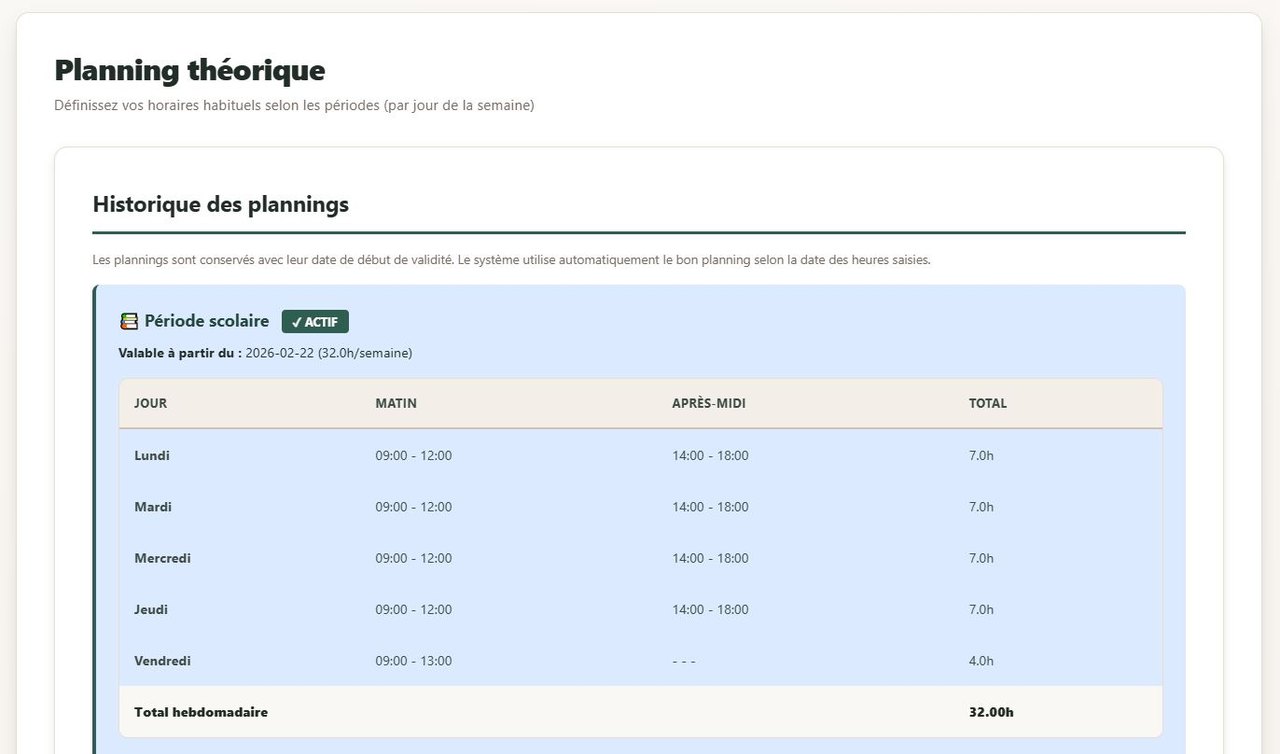Click Mardi's morning hours 09:00 - 12:00
Image resolution: width=1280 pixels, height=754 pixels.
tap(413, 507)
